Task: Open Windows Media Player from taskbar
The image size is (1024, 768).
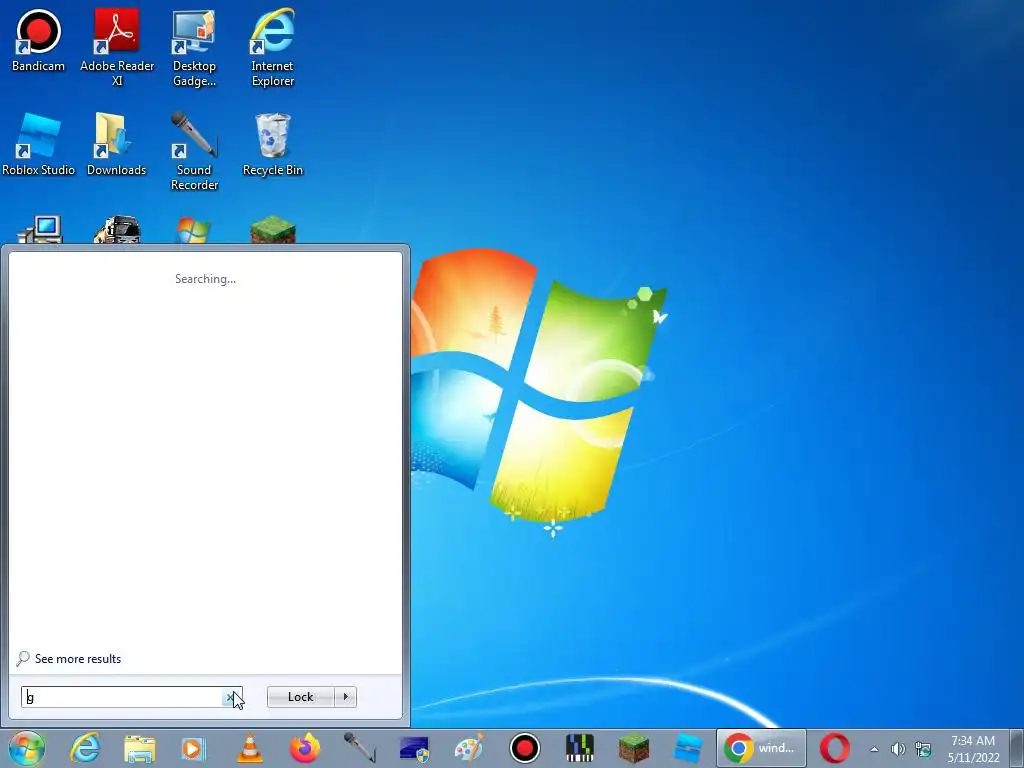Action: tap(193, 748)
